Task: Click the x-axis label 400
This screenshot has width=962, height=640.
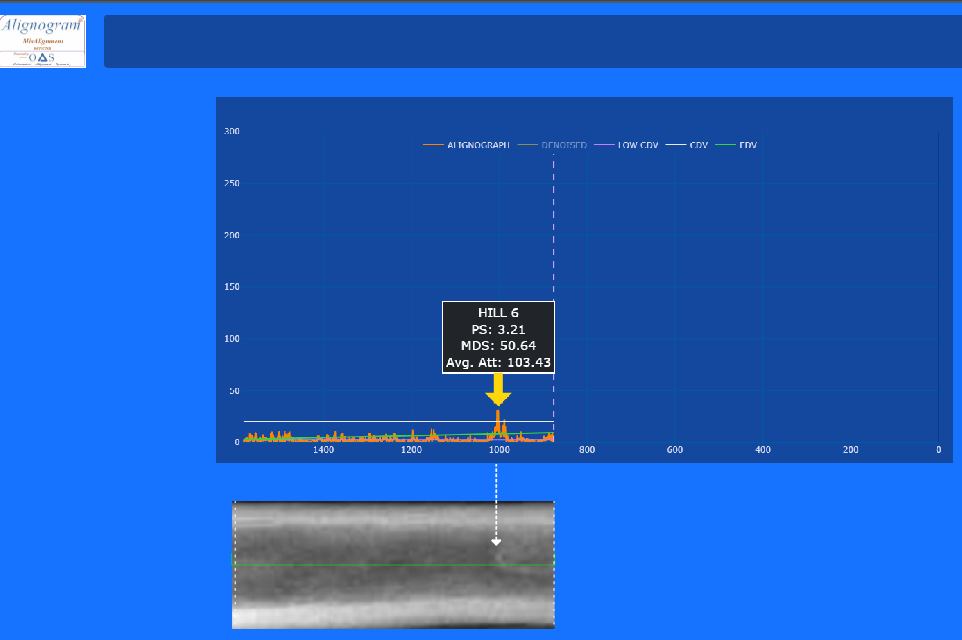Action: click(x=763, y=450)
